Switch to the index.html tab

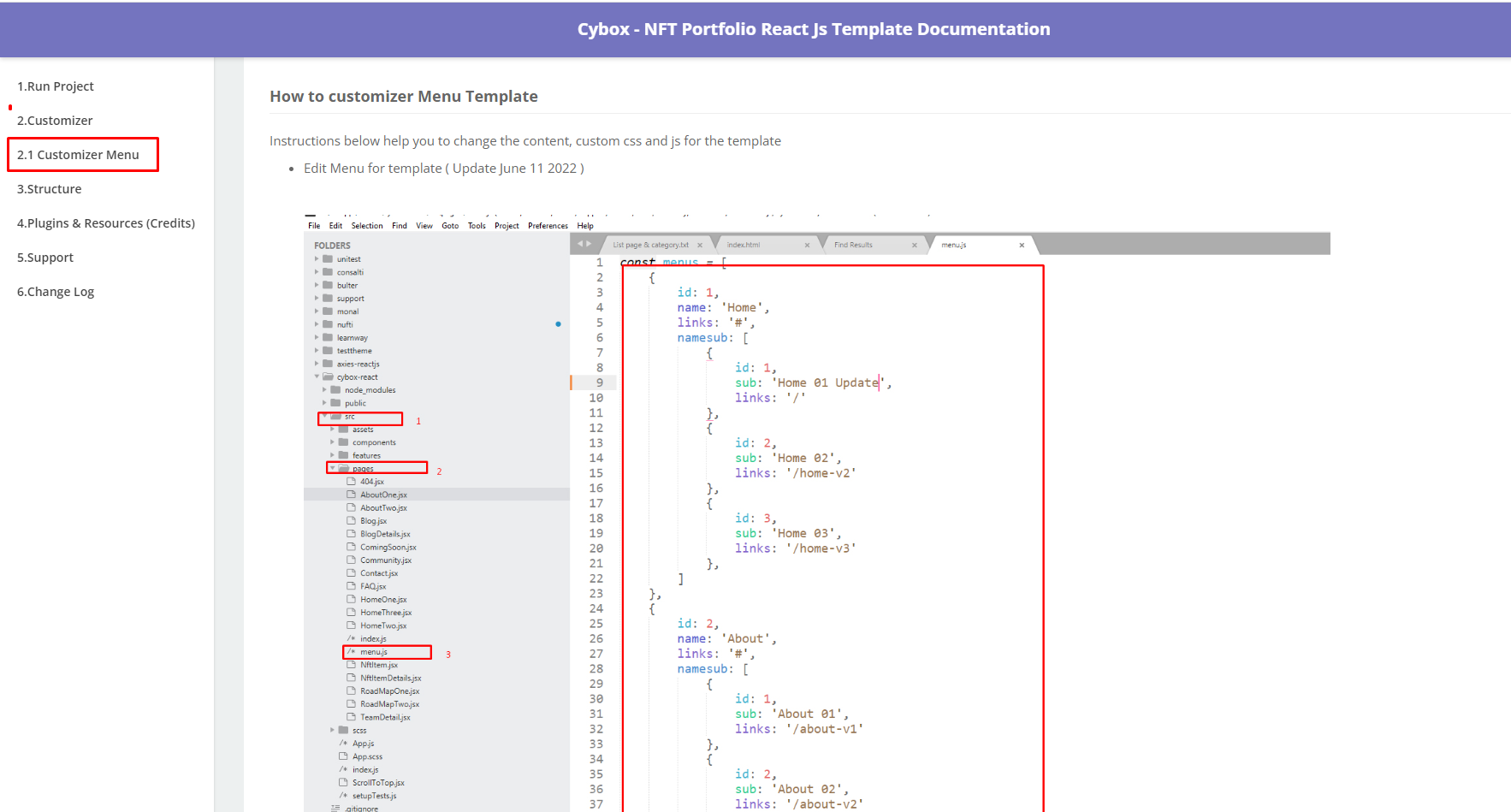743,245
